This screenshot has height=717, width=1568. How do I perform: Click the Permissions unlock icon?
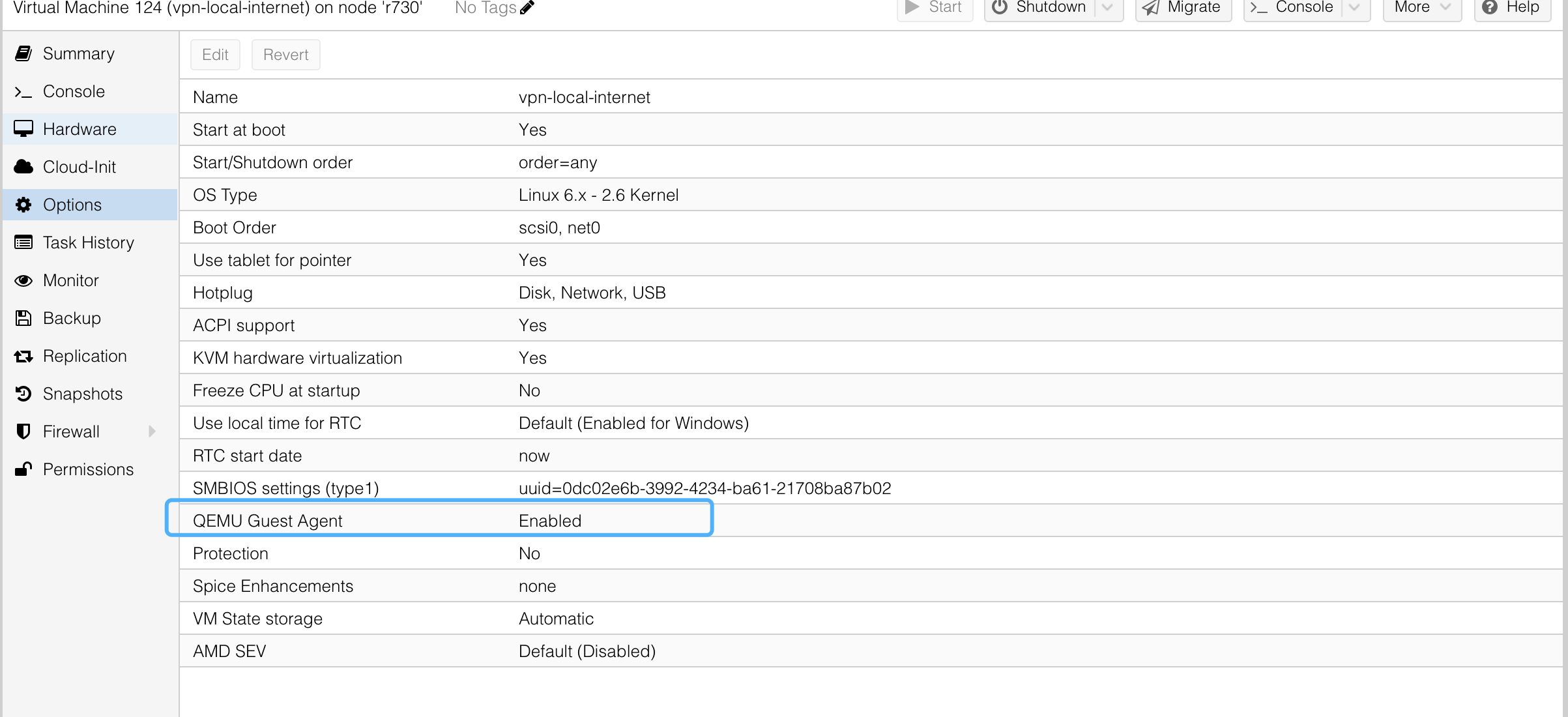(23, 469)
